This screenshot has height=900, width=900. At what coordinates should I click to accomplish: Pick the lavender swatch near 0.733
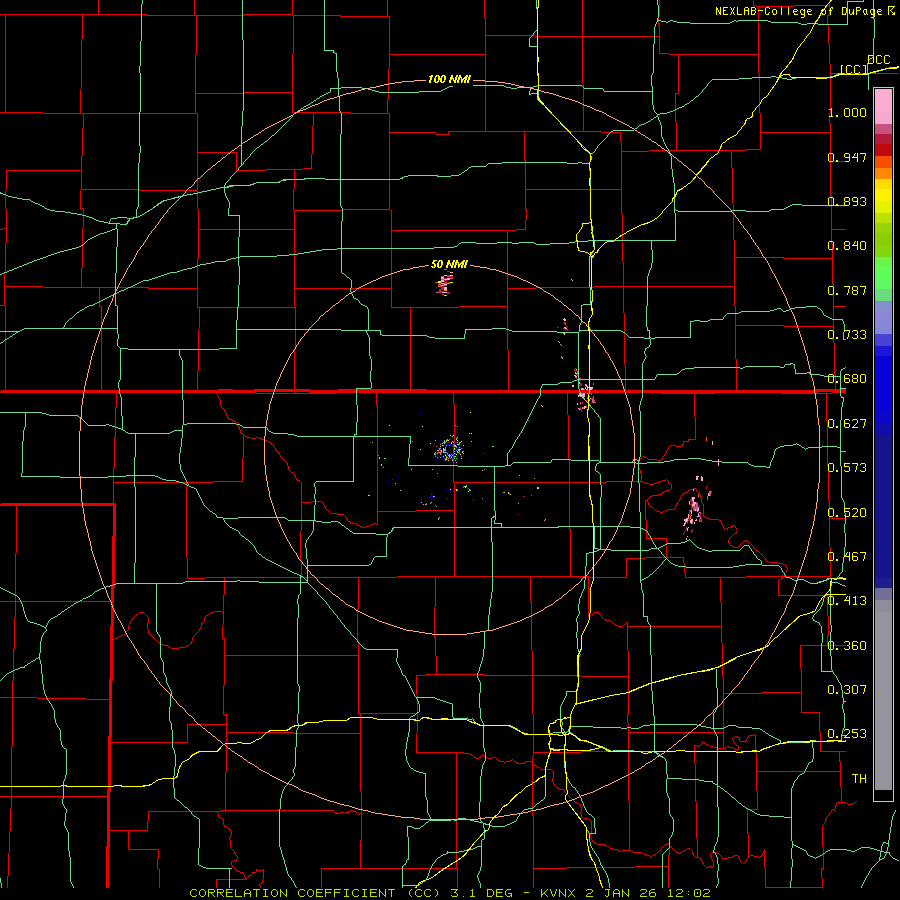click(x=883, y=317)
